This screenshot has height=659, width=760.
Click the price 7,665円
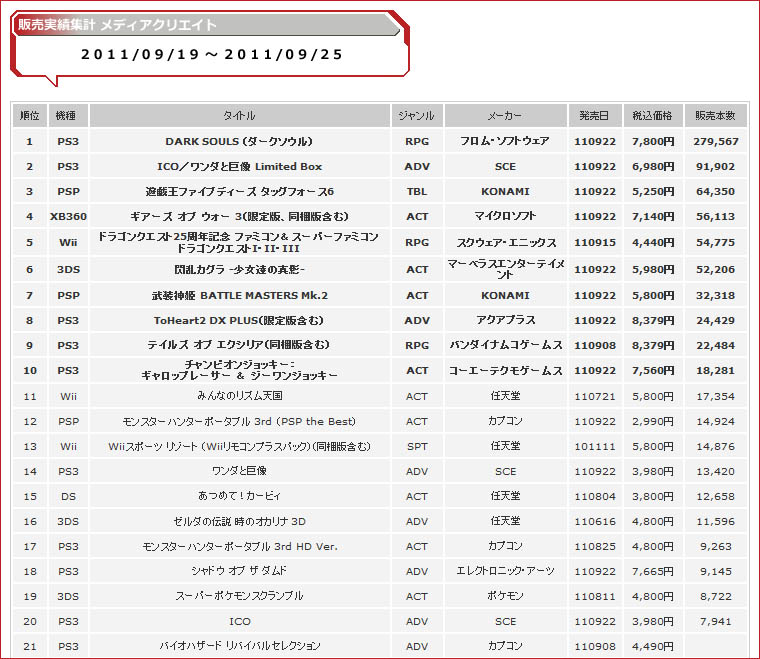[x=653, y=571]
